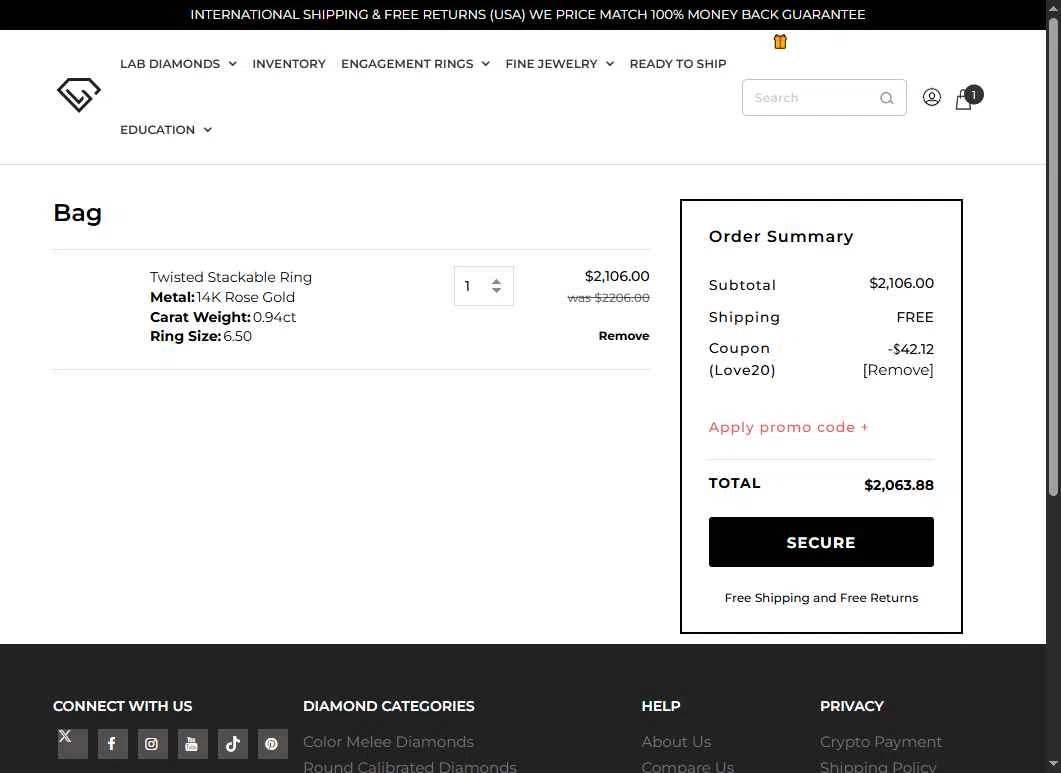
Task: Open Color Melee Diamonds footer link
Action: tap(388, 742)
